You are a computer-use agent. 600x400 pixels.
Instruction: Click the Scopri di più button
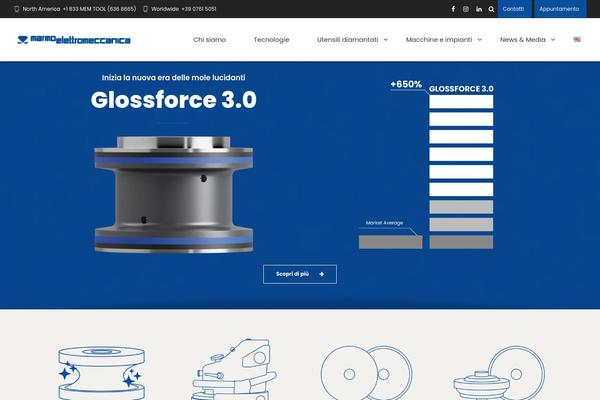300,274
